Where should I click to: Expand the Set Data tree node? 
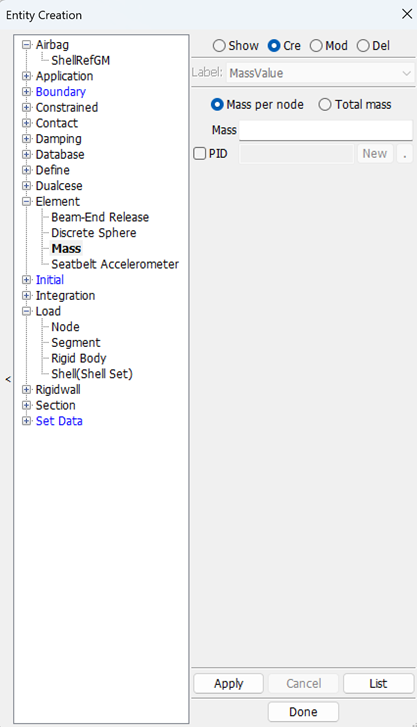[x=27, y=421]
